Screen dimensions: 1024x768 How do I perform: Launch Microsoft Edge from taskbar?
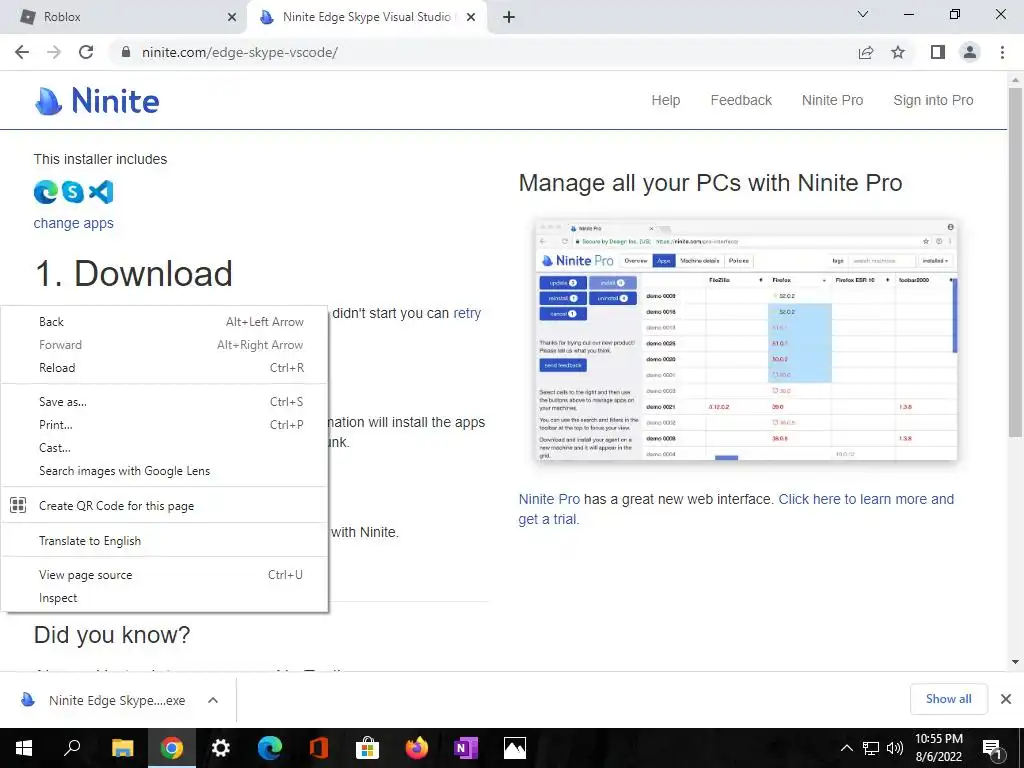coord(270,748)
